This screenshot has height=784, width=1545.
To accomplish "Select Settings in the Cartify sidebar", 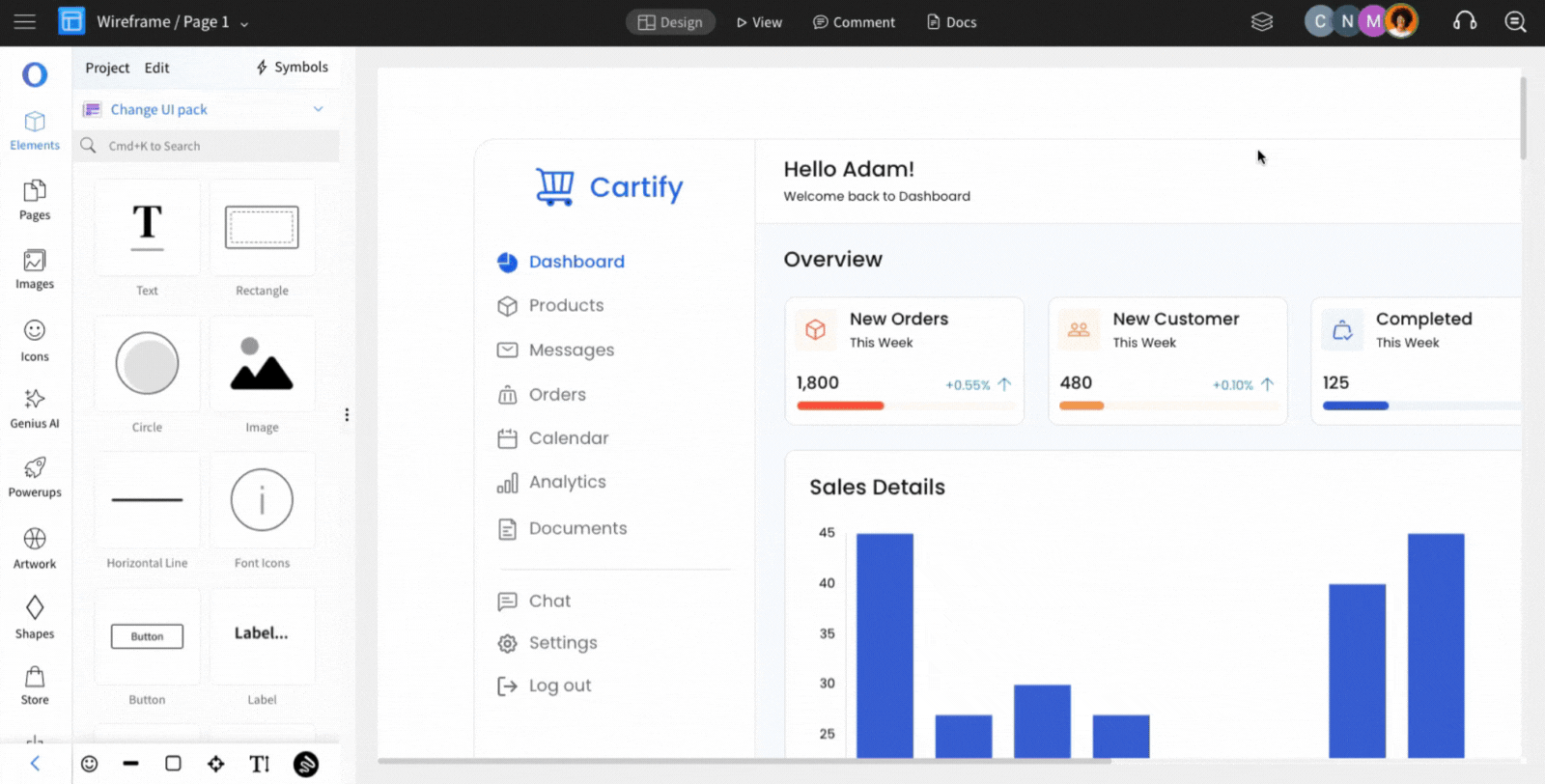I will tap(547, 643).
